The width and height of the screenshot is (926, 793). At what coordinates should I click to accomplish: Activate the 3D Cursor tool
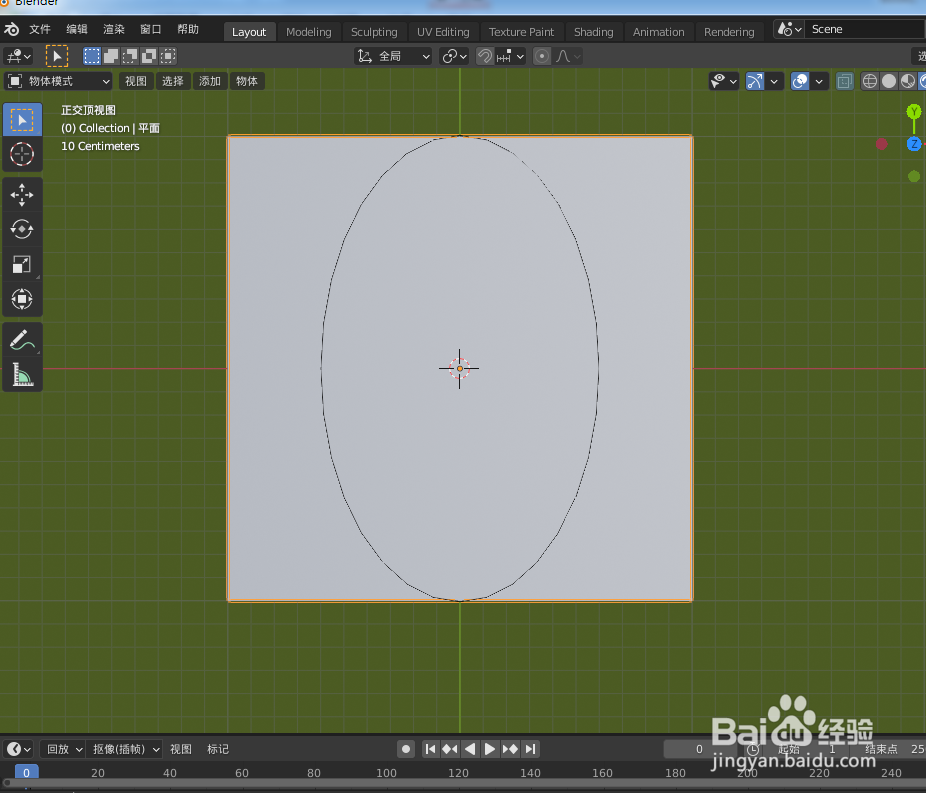[x=22, y=155]
